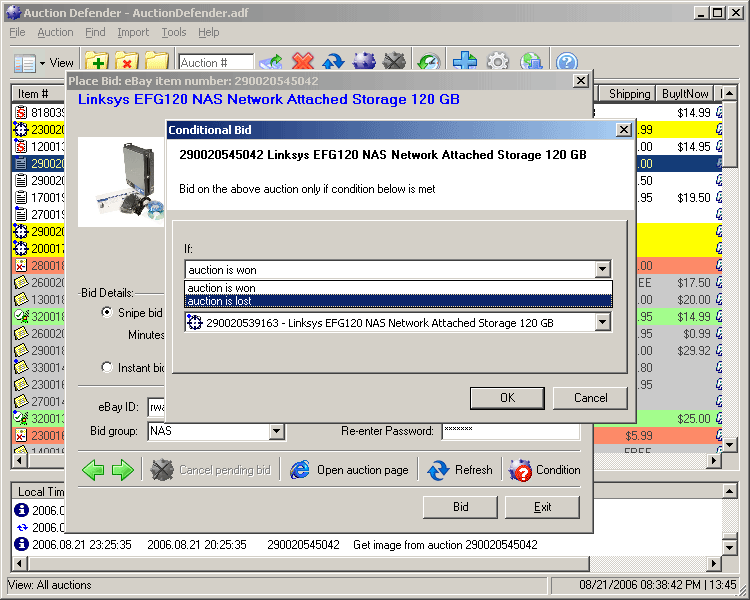Click the plain yellow folder toolbar icon

tap(157, 62)
